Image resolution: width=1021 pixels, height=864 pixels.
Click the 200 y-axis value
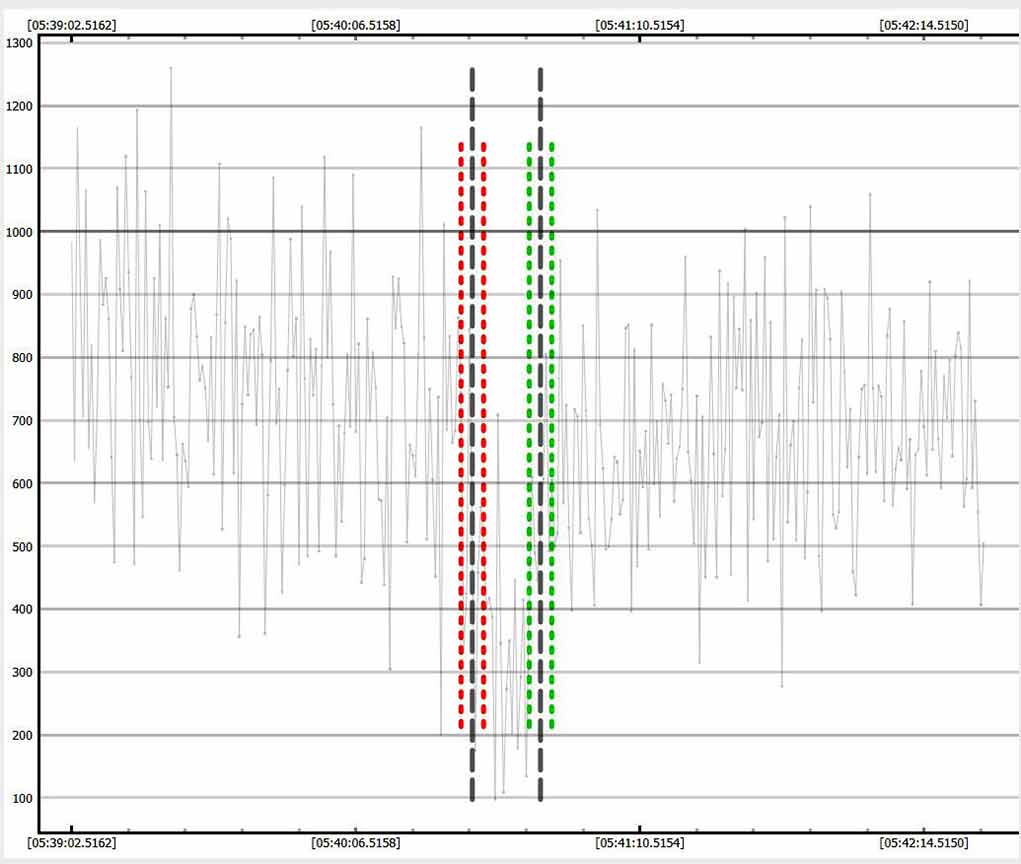(x=22, y=736)
